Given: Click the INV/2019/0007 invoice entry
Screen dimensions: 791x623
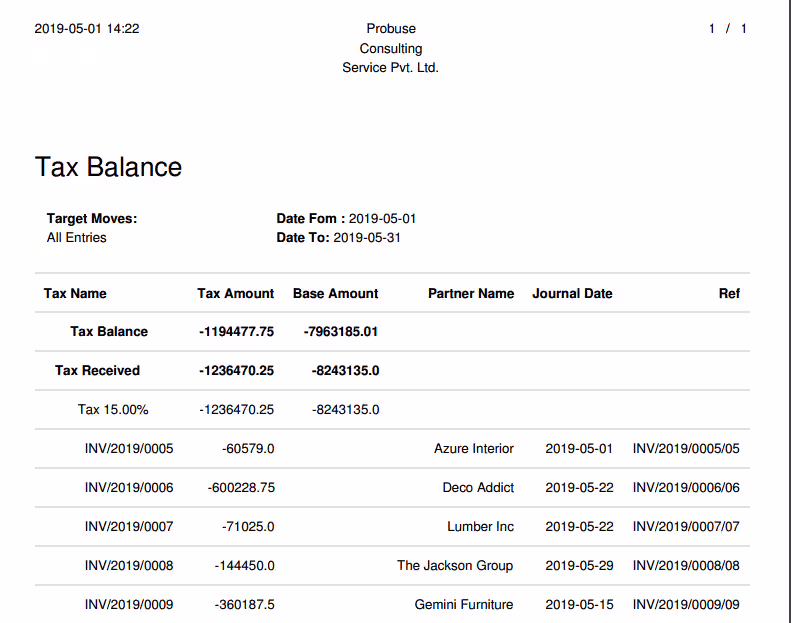Looking at the screenshot, I should click(129, 527).
